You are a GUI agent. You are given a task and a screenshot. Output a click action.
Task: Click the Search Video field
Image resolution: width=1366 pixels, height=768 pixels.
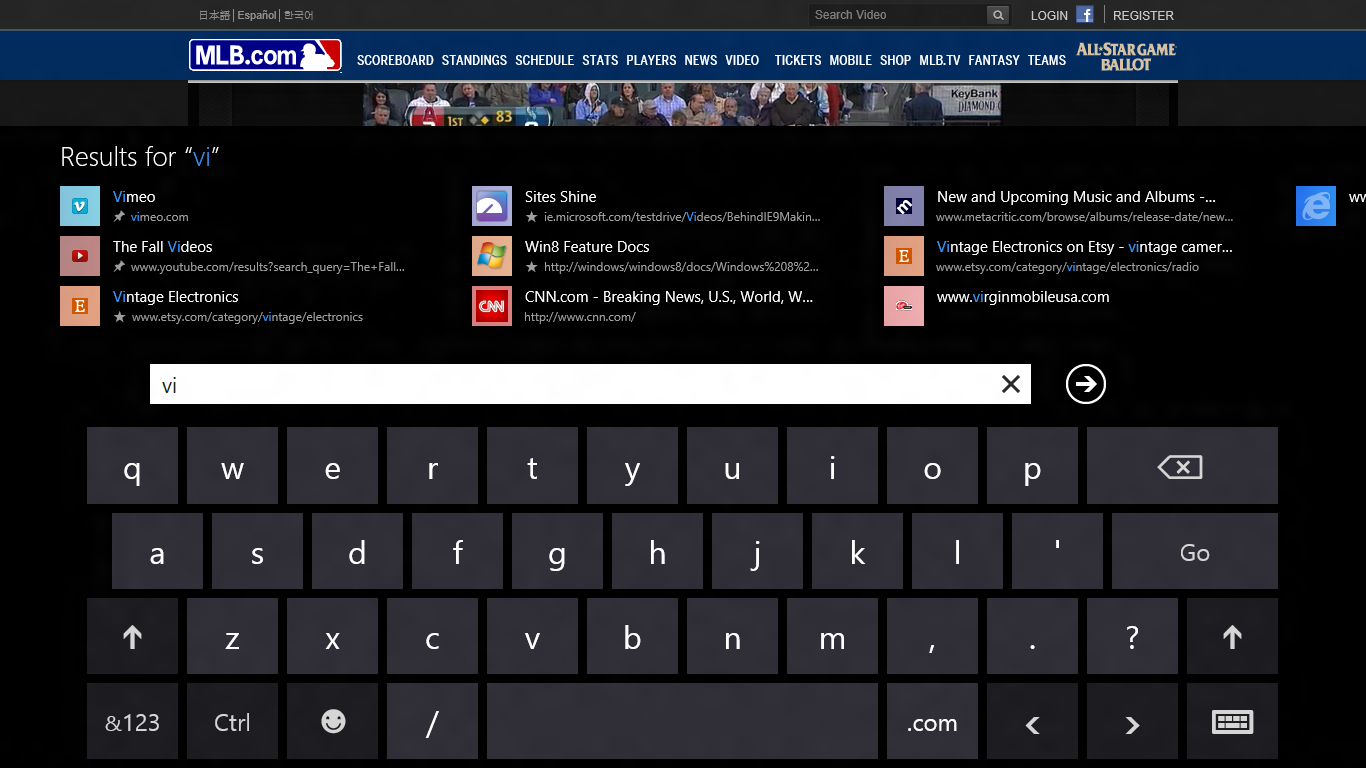pyautogui.click(x=898, y=15)
